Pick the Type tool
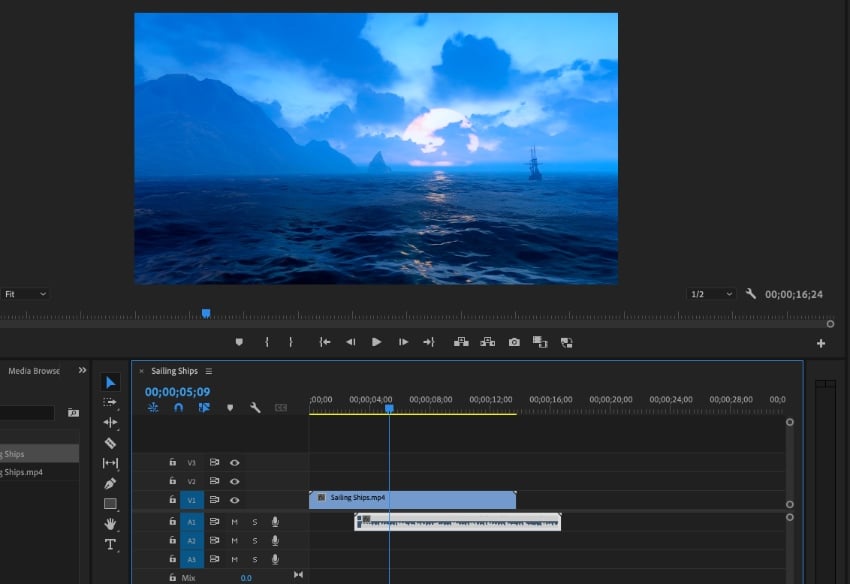The image size is (850, 584). point(110,544)
